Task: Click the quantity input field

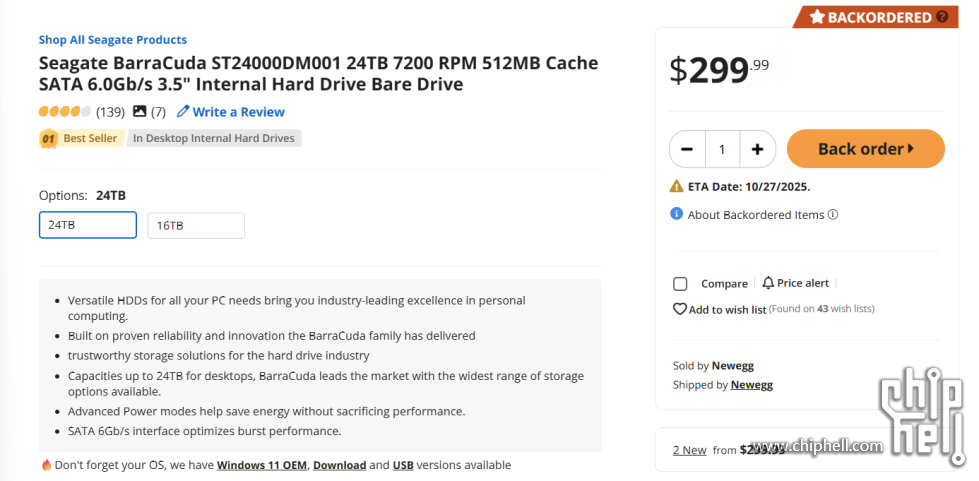Action: (722, 149)
